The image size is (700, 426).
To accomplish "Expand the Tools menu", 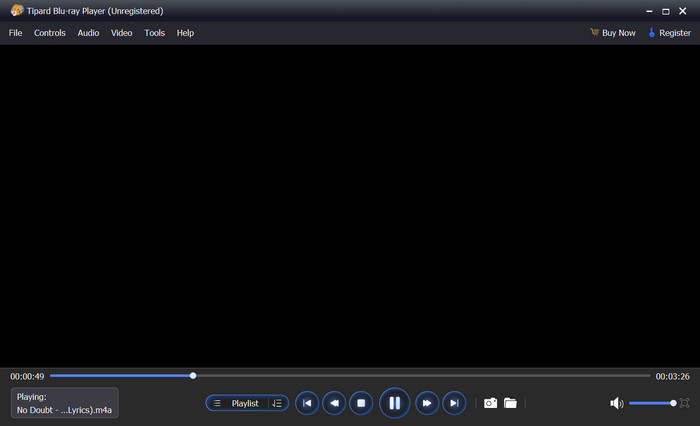I will [x=154, y=33].
